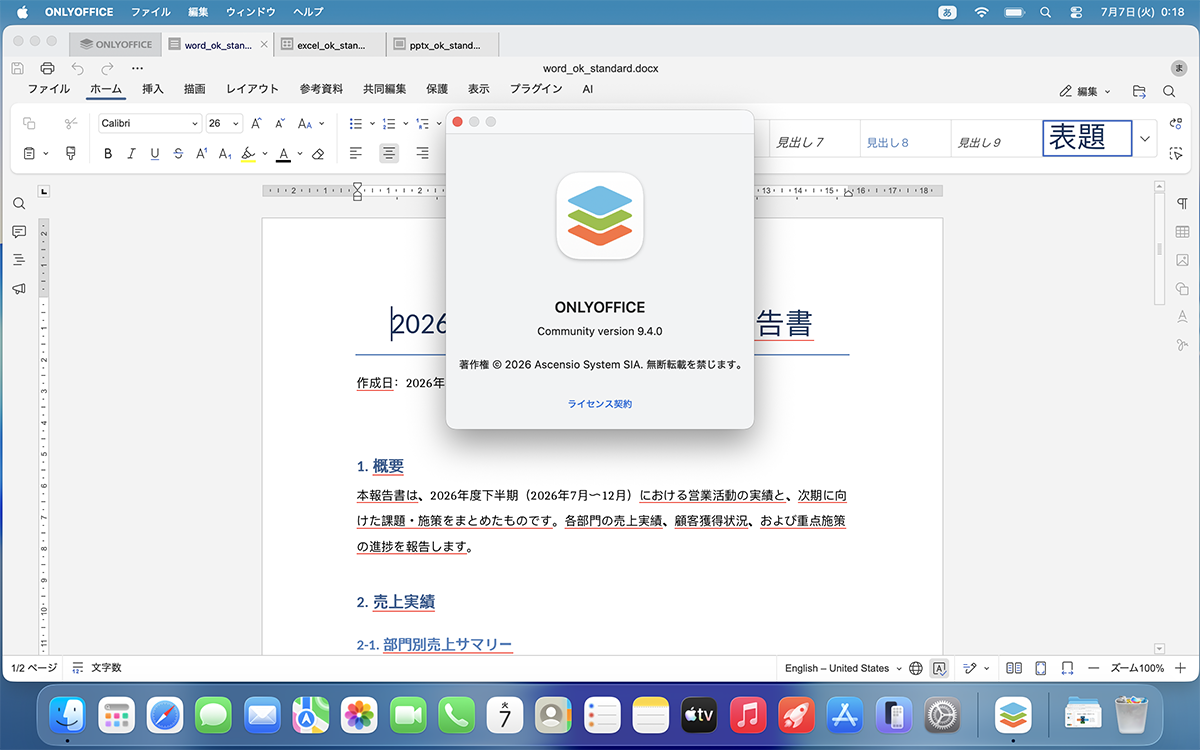Toggle strikethrough formatting

click(178, 154)
